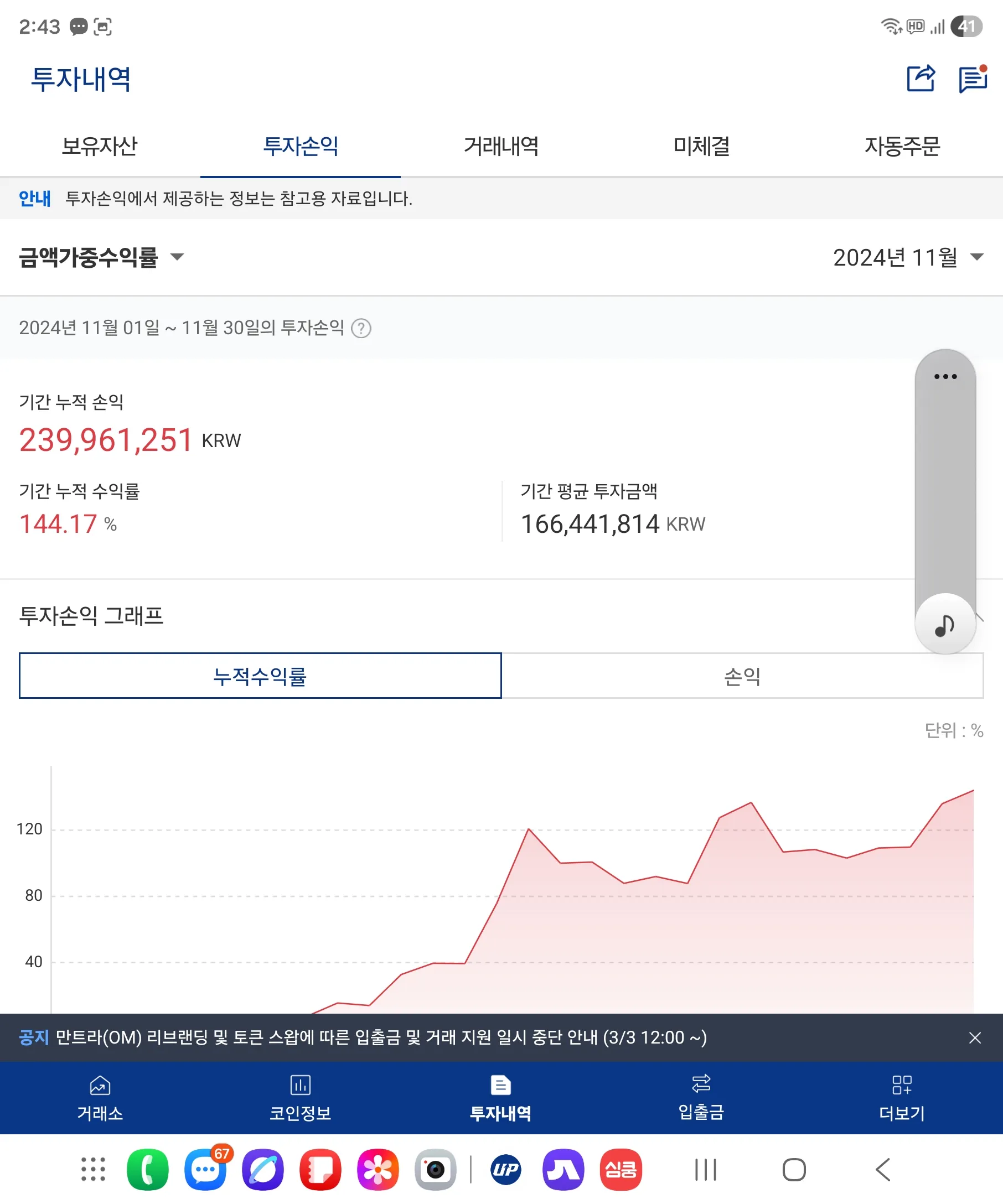Screen dimensions: 1003x1204
Task: Dismiss the notice bar with X
Action: [975, 1039]
